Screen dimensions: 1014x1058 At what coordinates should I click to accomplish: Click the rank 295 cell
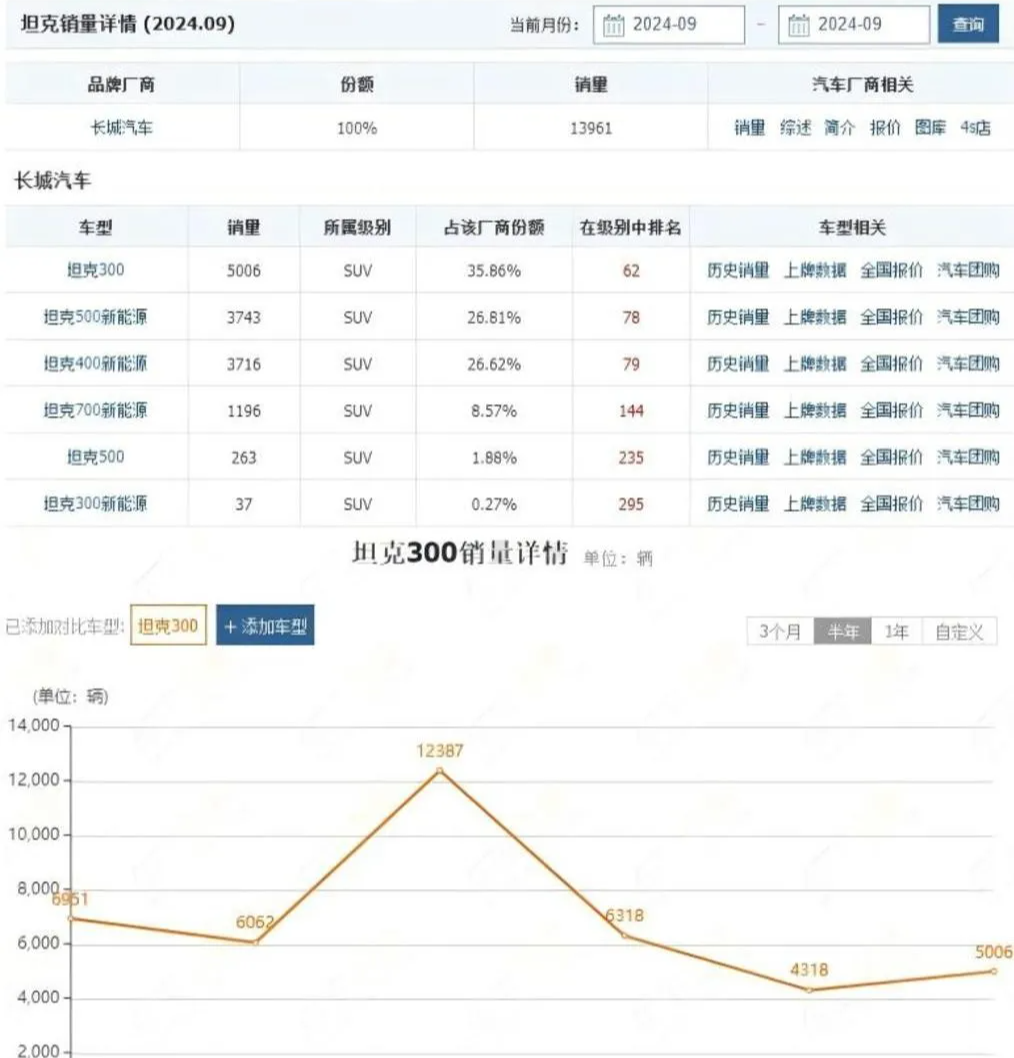(x=631, y=504)
